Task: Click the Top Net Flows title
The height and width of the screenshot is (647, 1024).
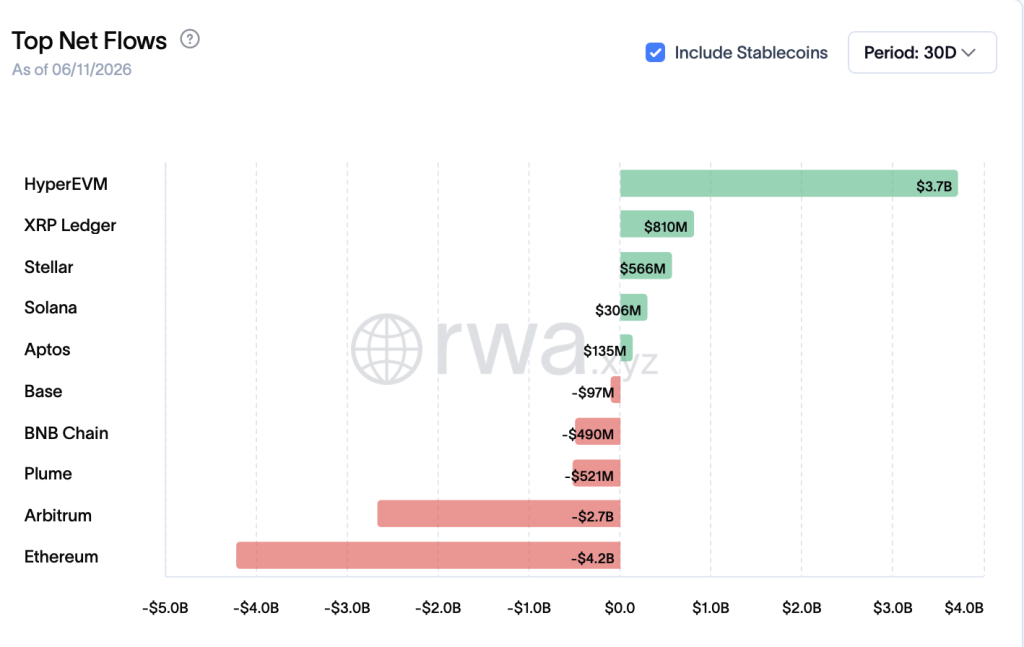Action: tap(89, 40)
